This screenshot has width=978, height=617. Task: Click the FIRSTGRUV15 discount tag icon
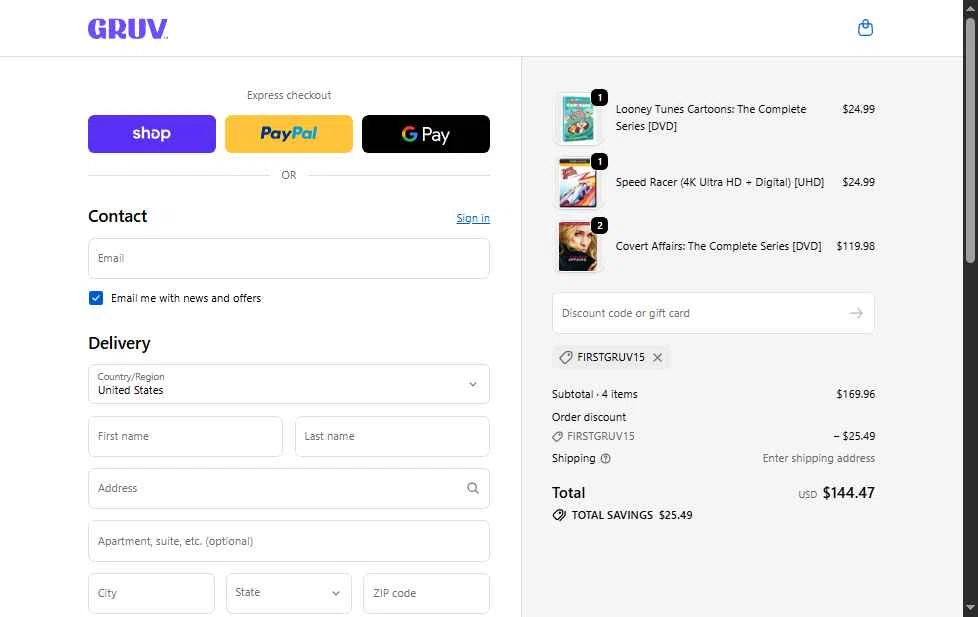[566, 358]
